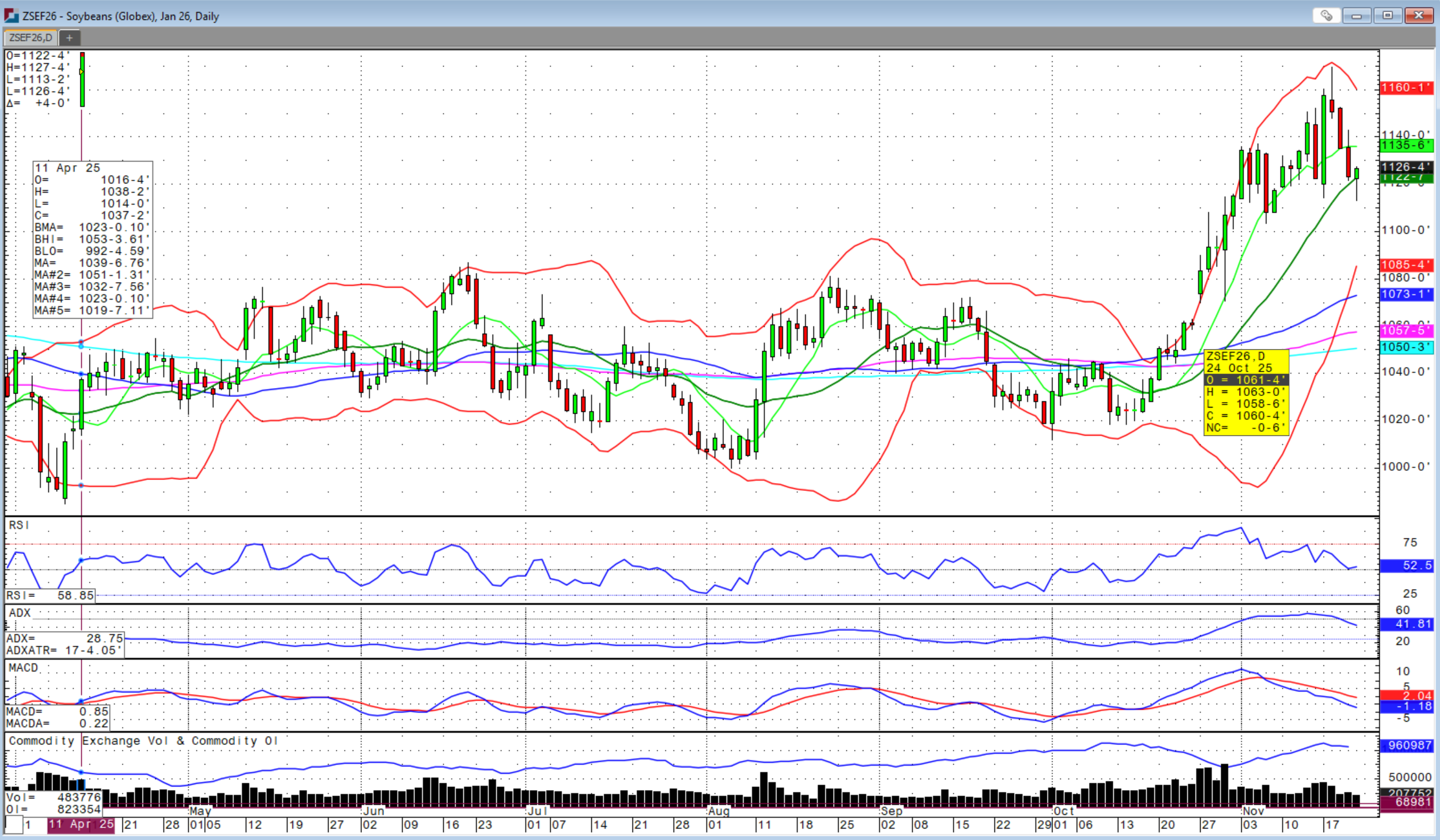Click the blue 52.5 RSI value label
The image size is (1440, 840).
1406,565
